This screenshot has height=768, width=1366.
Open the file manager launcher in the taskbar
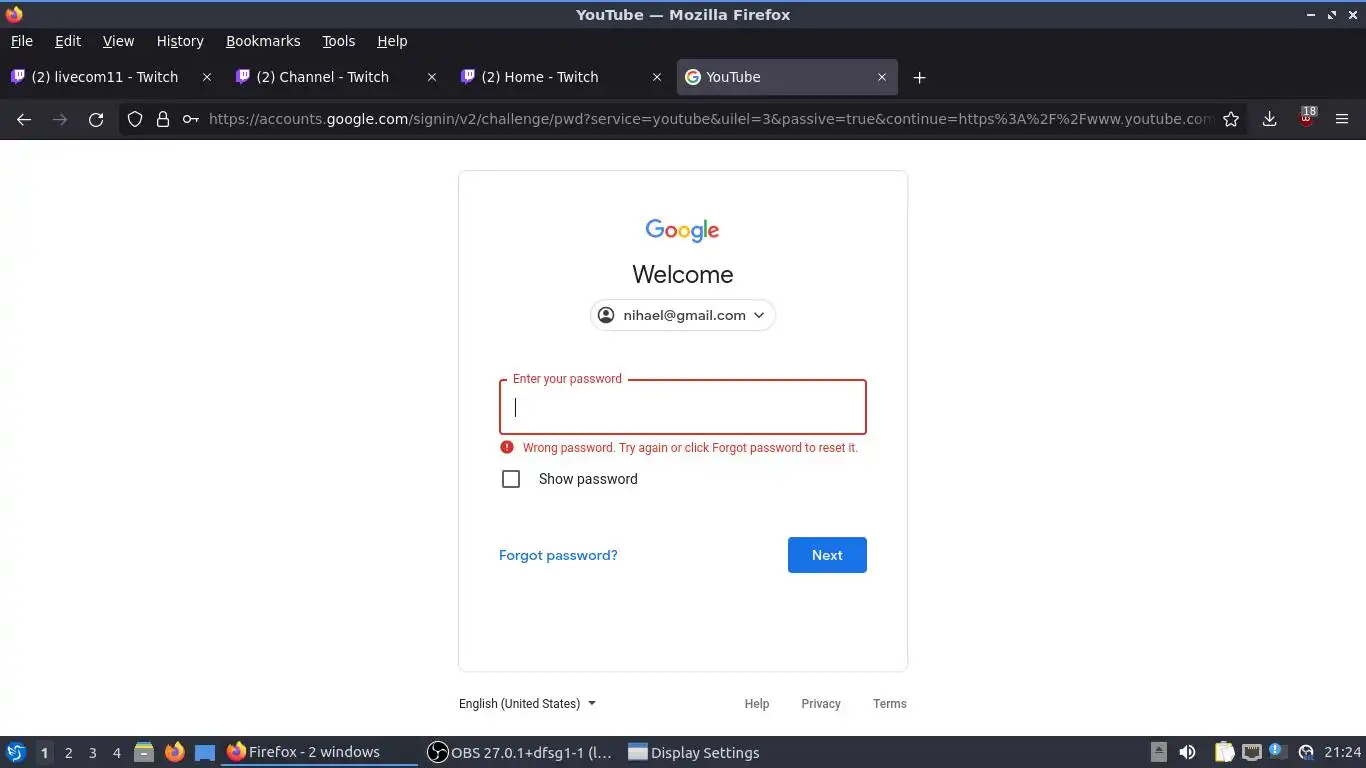point(144,752)
